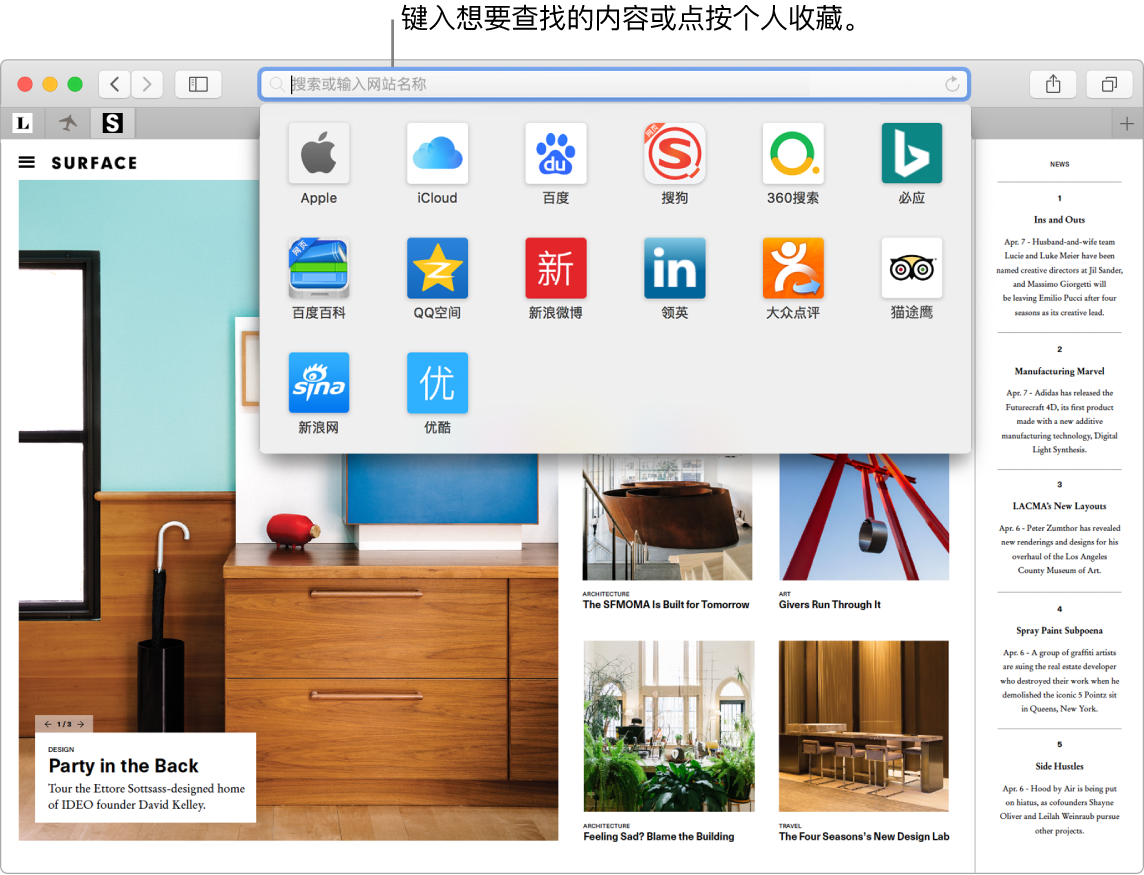1144x875 pixels.
Task: Open a new tab with the plus button
Action: (x=1126, y=122)
